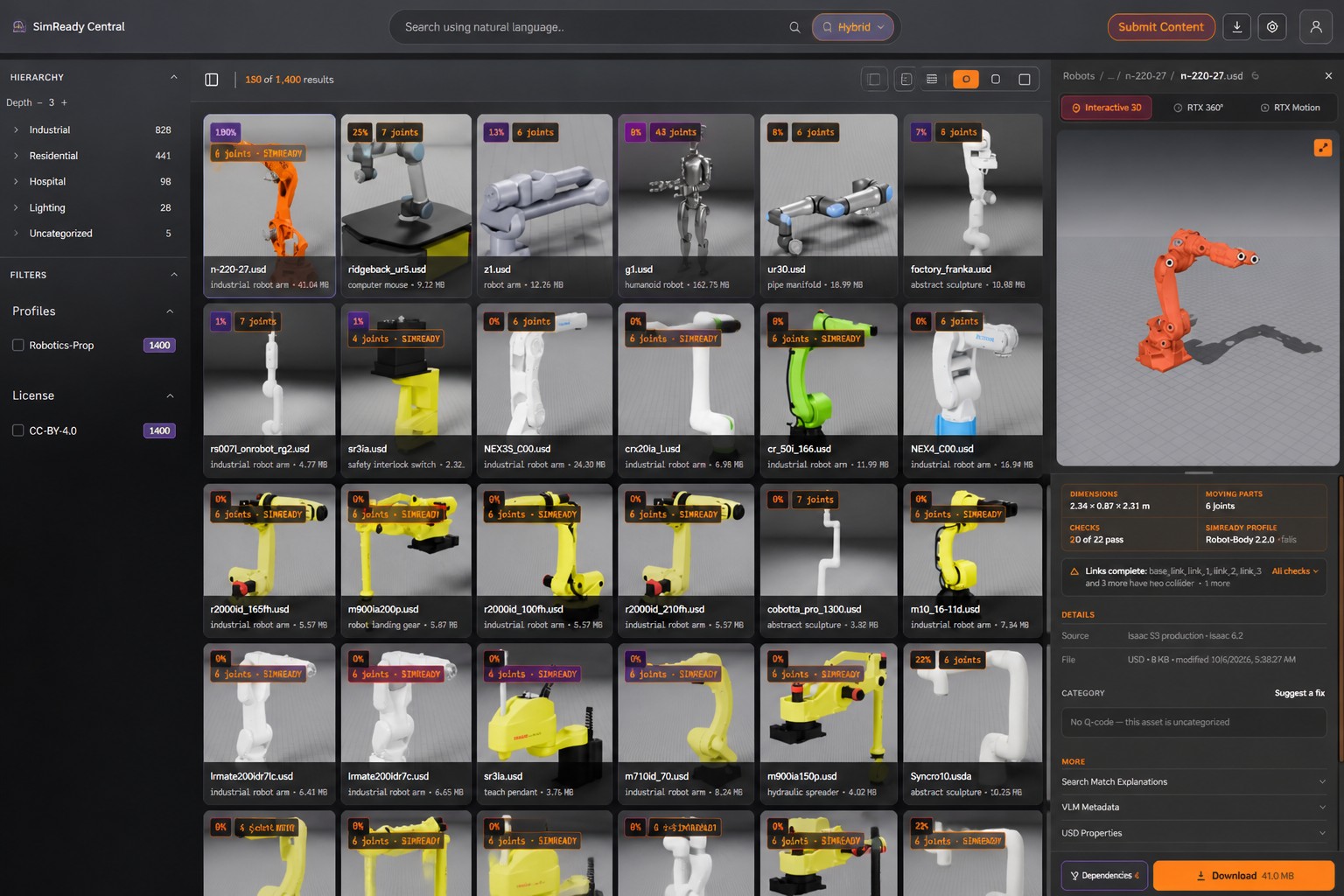Screen dimensions: 1344x896
Task: Close the asset detail panel
Action: [x=1328, y=76]
